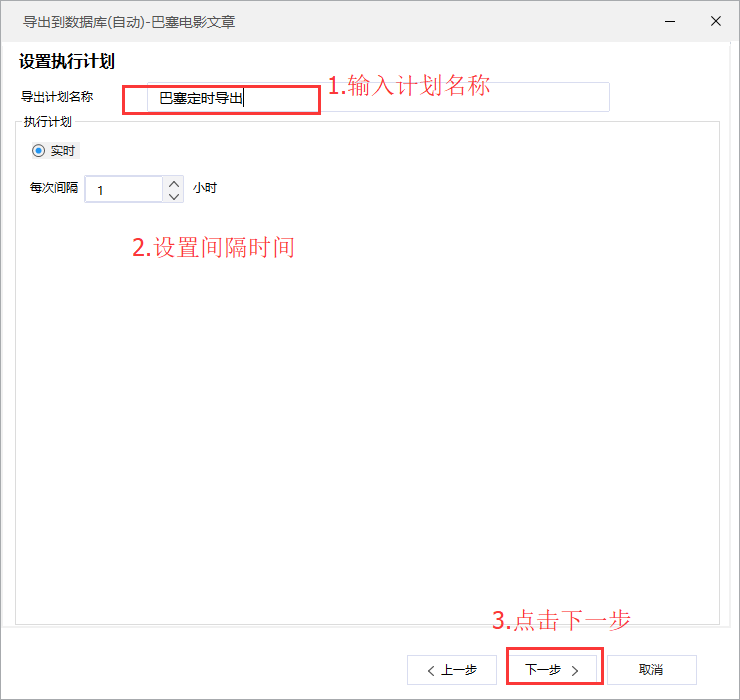Click the 设置执行计划 heading

[x=67, y=61]
